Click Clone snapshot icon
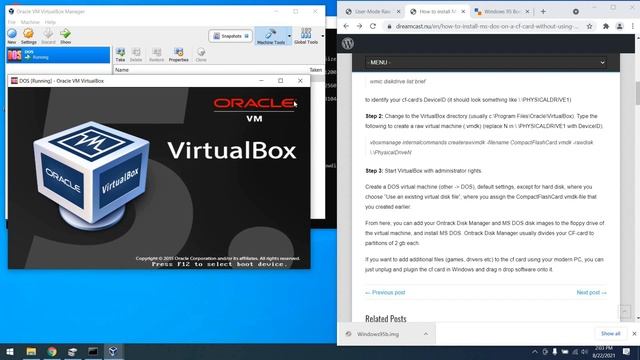Viewport: 640px width, 360px height. click(201, 55)
